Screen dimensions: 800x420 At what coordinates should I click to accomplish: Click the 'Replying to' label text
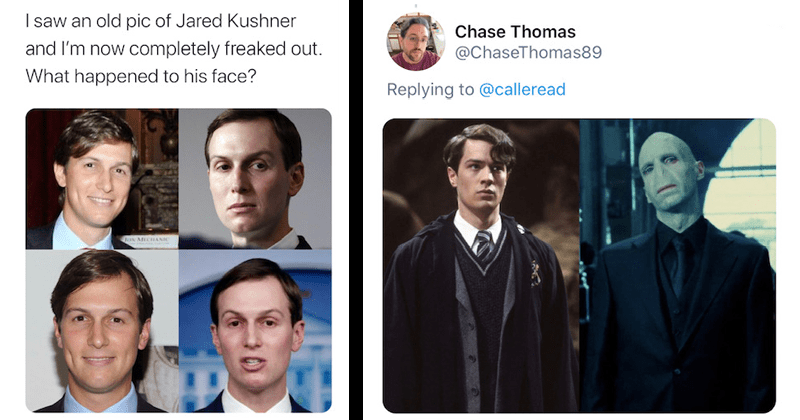coord(430,89)
